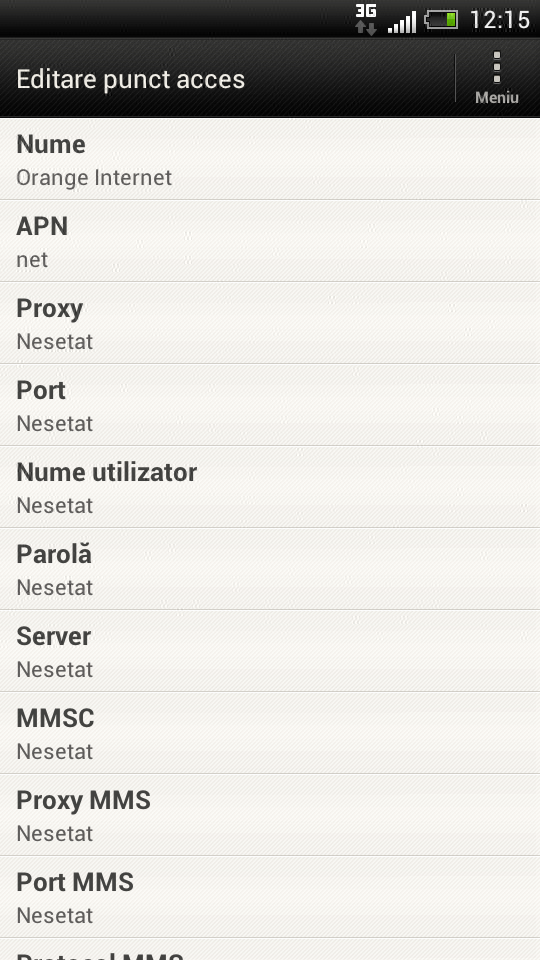540x960 pixels.
Task: Open the APN setting with value net
Action: [270, 241]
